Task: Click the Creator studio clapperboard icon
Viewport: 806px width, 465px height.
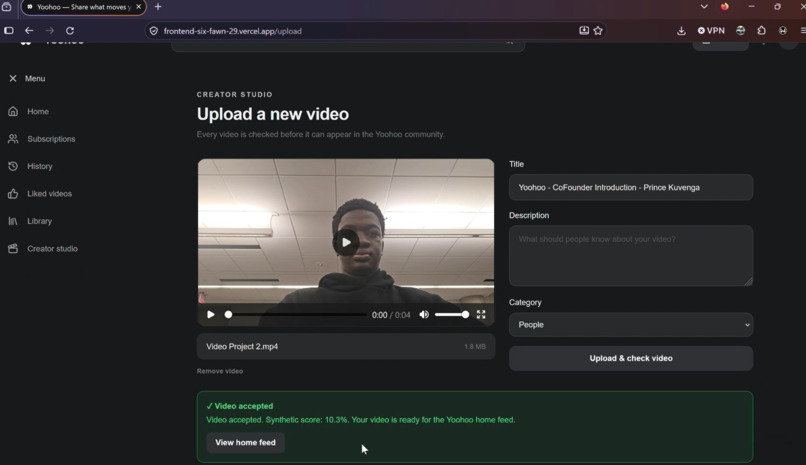Action: [x=13, y=249]
